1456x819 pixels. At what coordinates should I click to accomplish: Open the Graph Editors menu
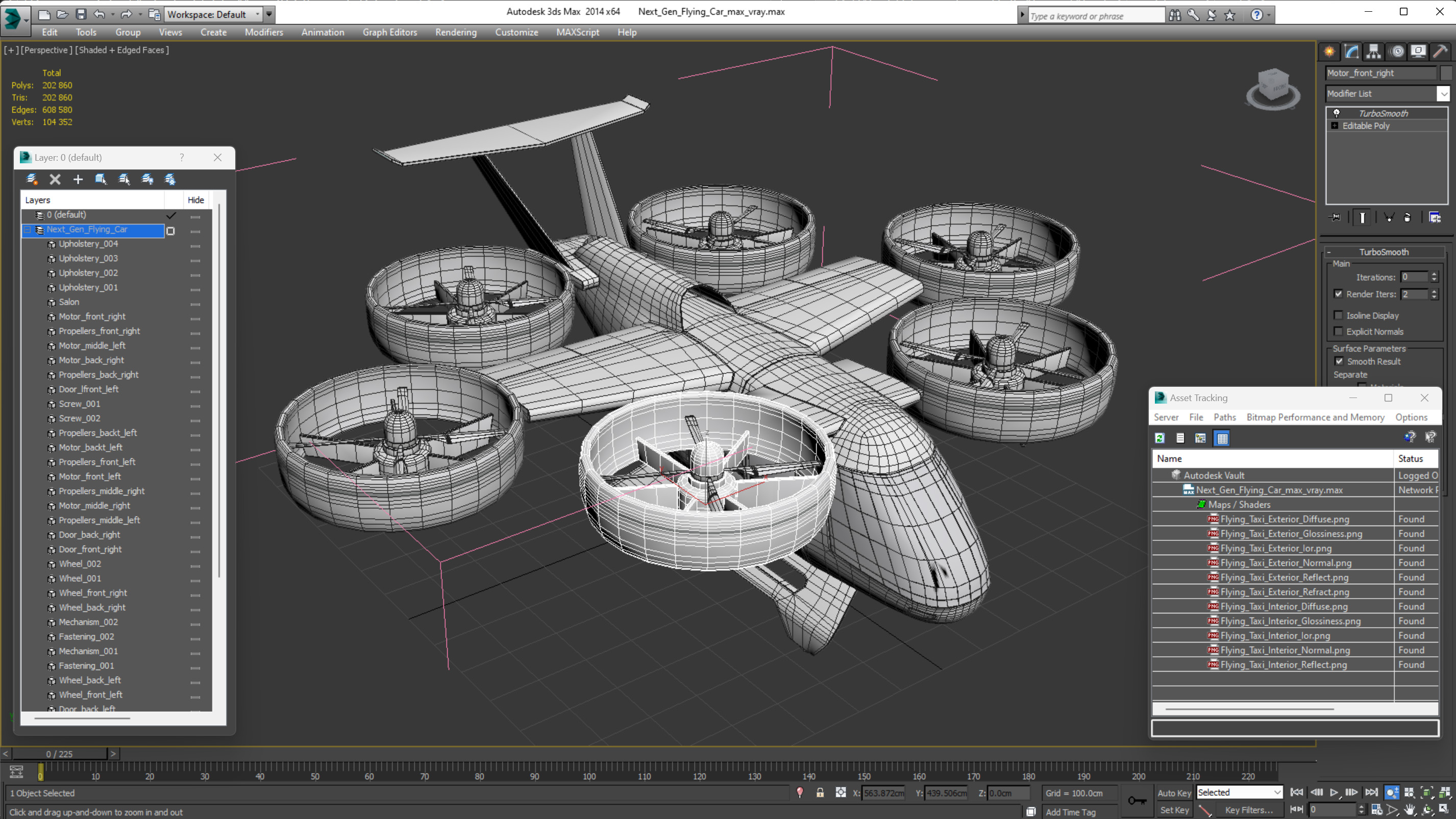click(389, 32)
